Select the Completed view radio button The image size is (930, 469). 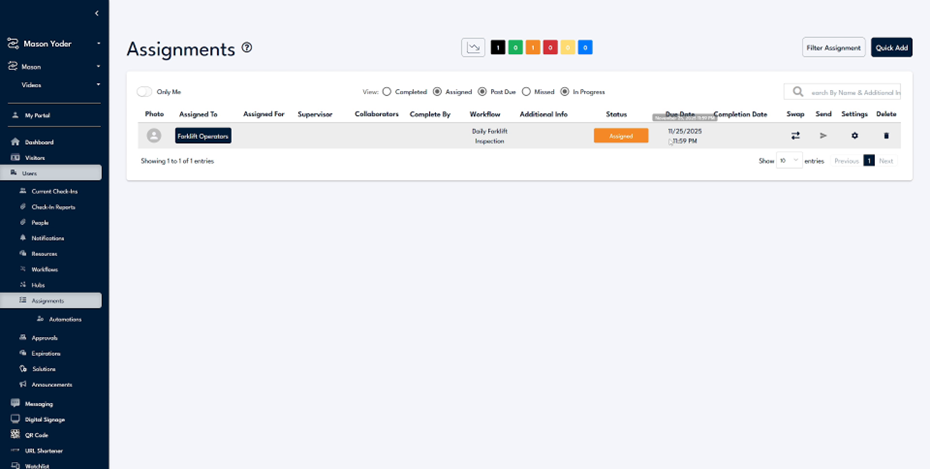387,92
